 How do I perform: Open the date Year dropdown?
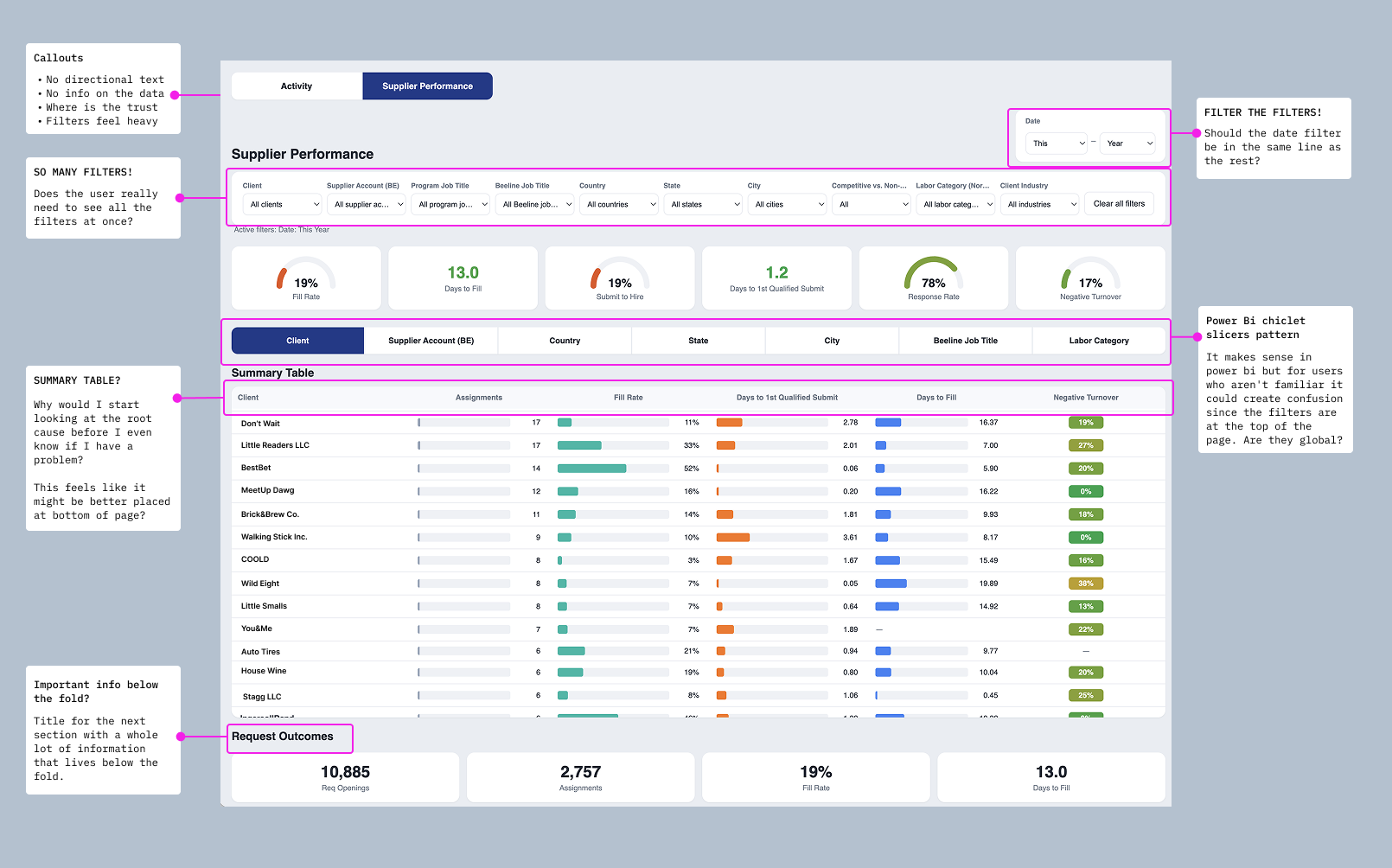[1127, 144]
